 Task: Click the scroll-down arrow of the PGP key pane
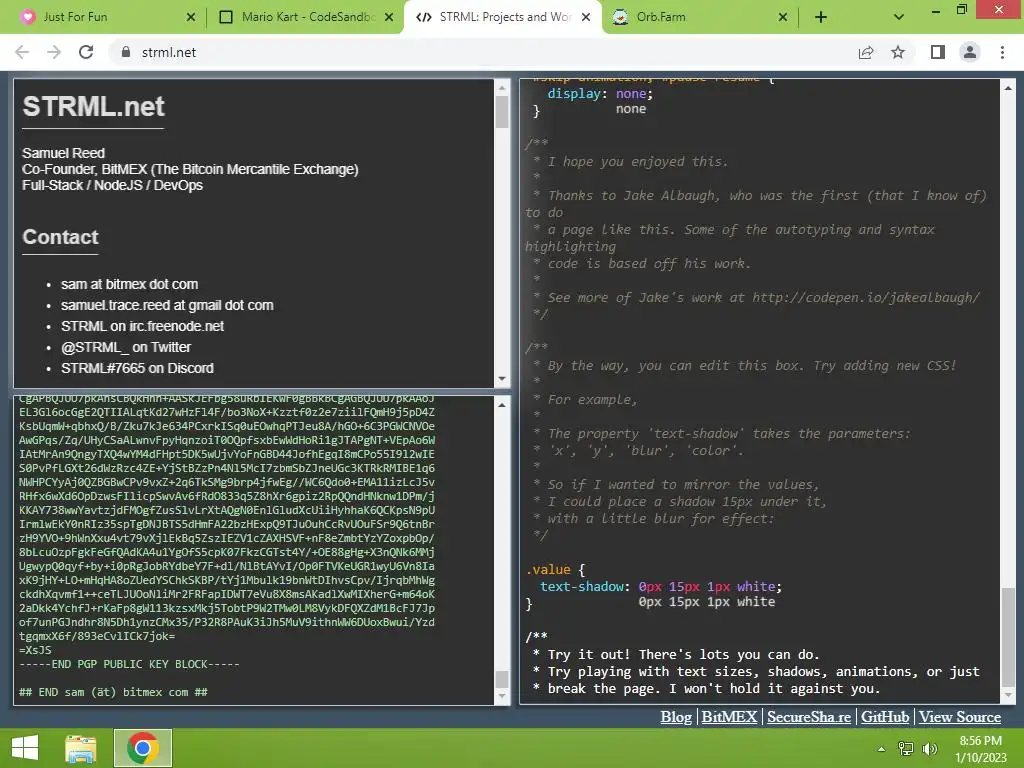502,696
